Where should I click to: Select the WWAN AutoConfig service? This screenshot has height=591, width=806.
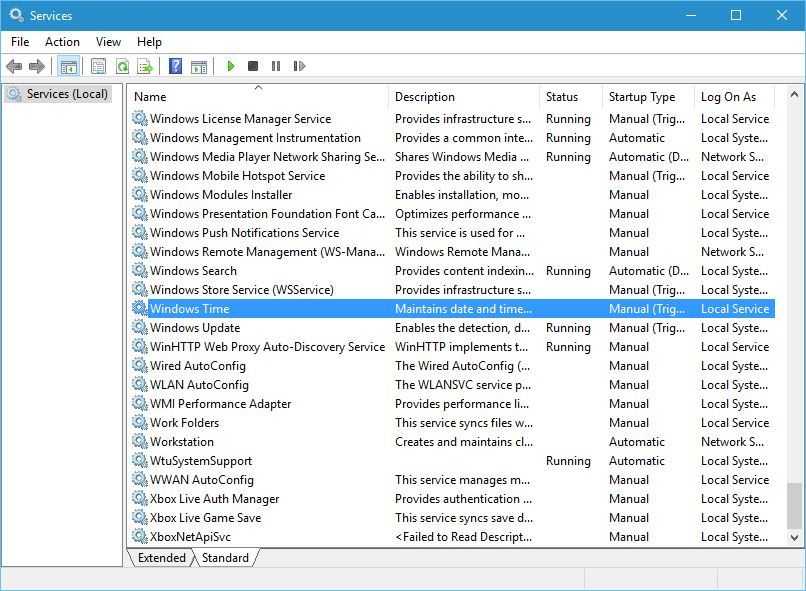(452, 480)
